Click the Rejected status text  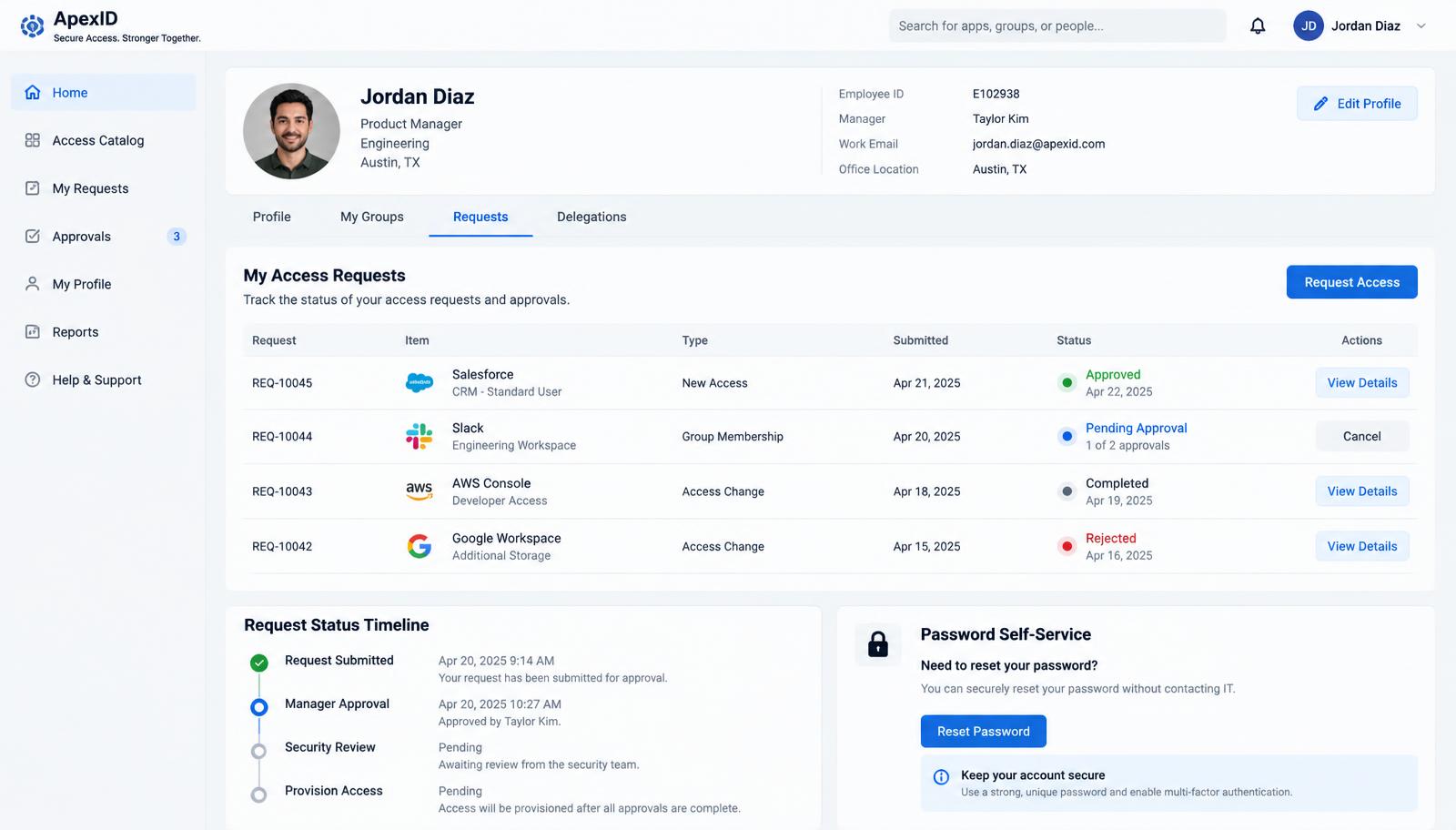[1110, 538]
